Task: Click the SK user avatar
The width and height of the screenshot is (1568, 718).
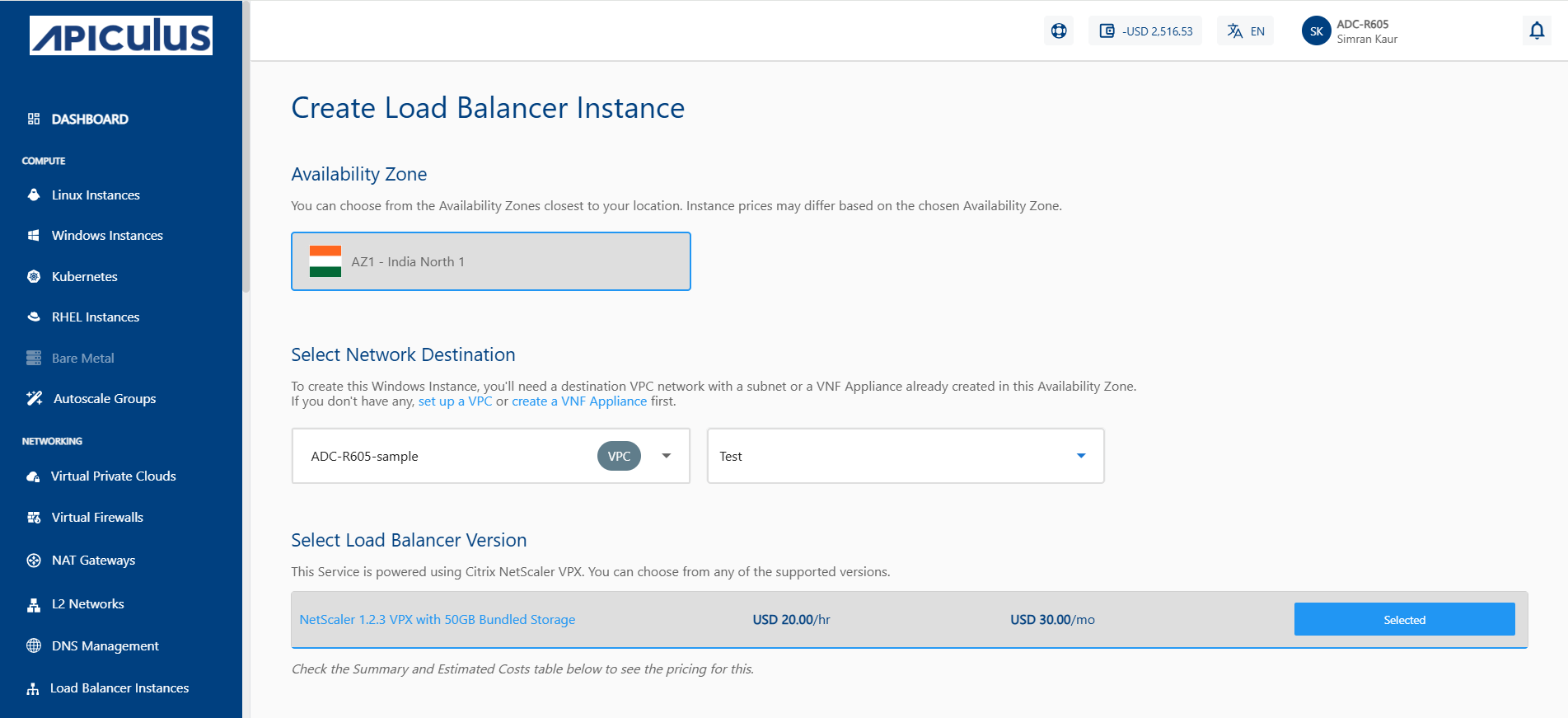Action: pyautogui.click(x=1317, y=31)
